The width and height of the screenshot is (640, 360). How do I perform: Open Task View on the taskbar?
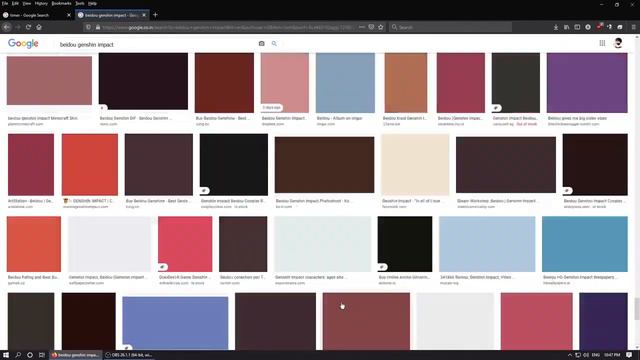click(42, 355)
